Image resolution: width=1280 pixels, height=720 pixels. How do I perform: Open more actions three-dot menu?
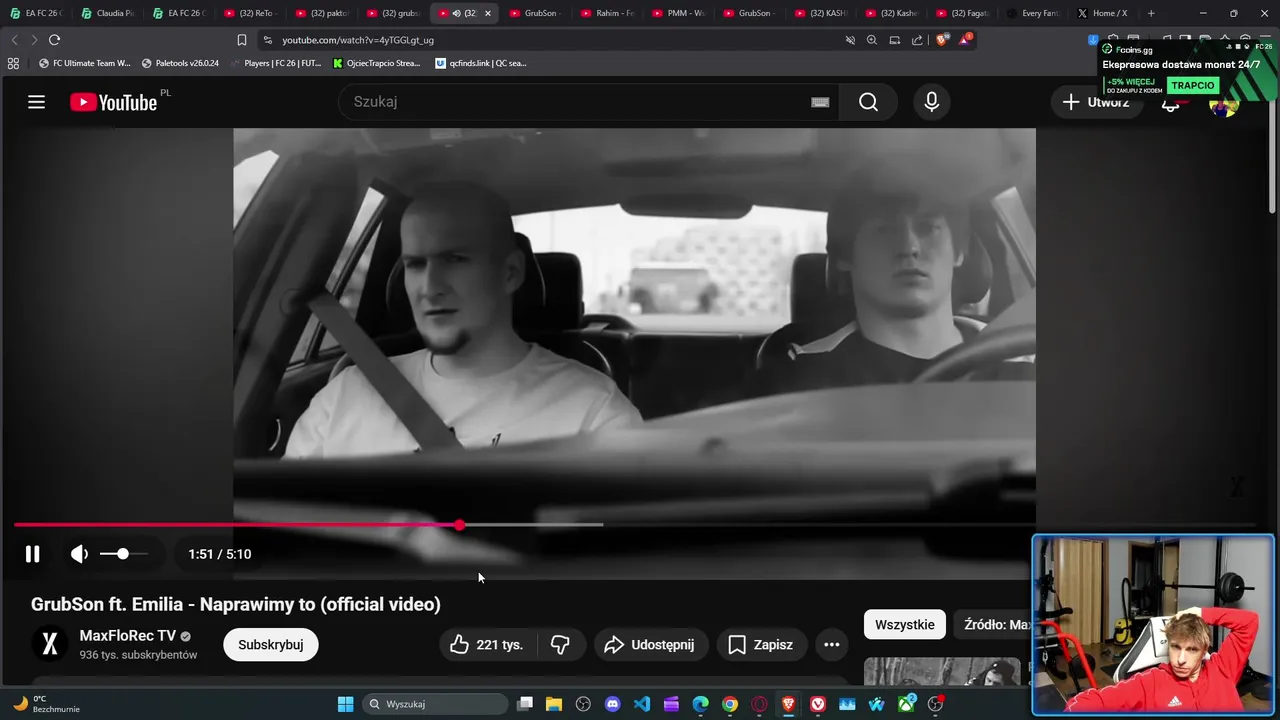click(x=831, y=645)
